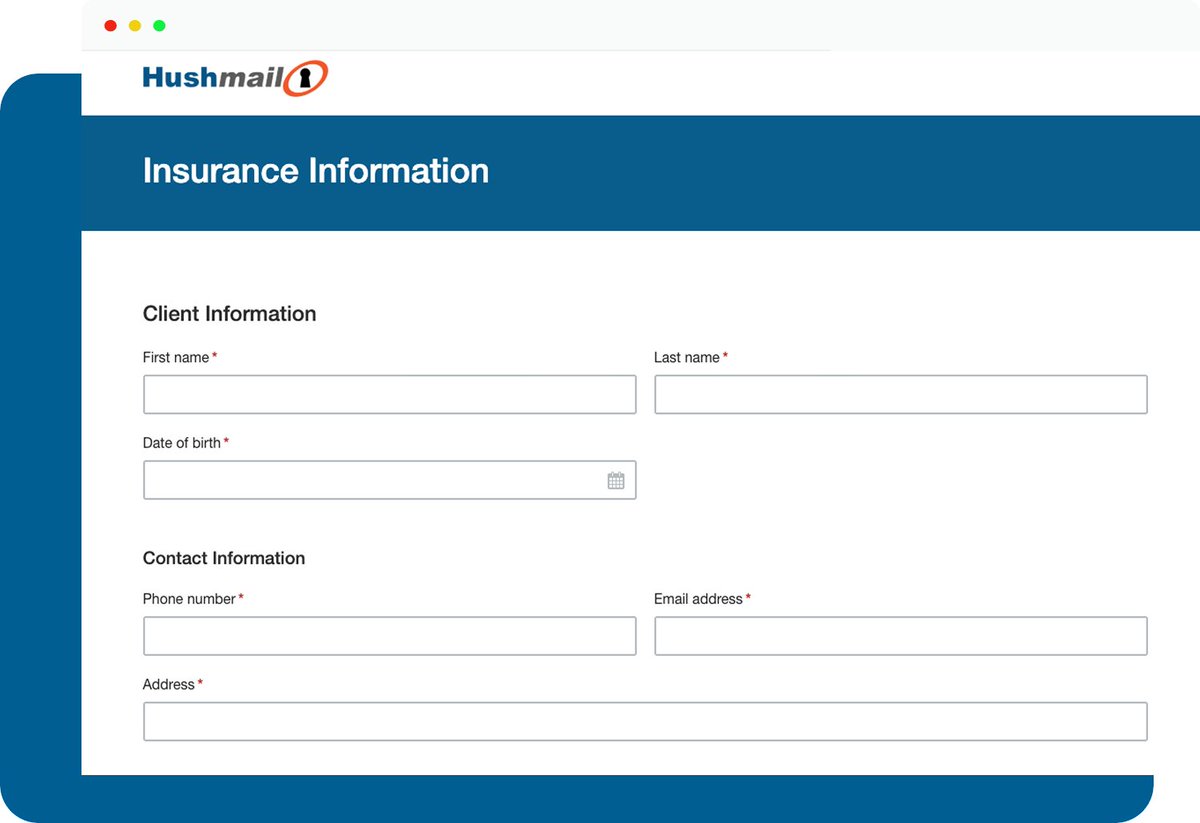Focus the Date of birth field

[x=390, y=480]
